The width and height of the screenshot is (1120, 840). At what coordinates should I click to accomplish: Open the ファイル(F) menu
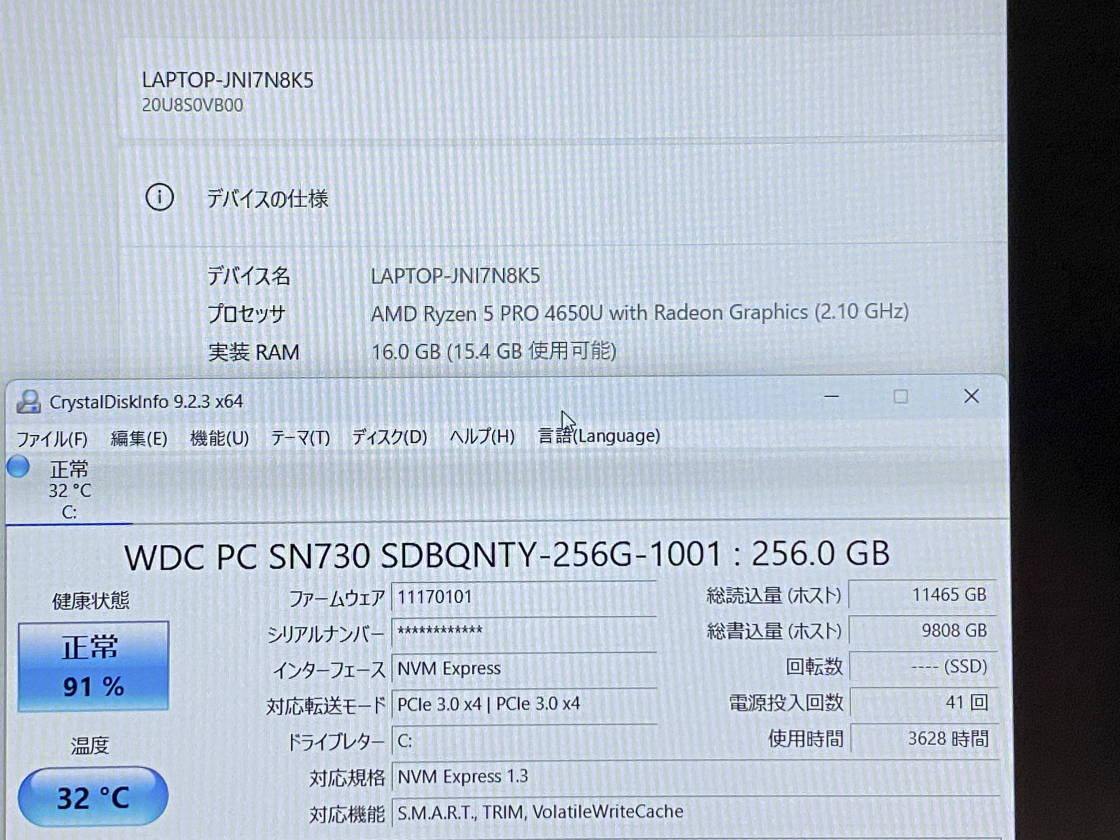click(x=52, y=437)
